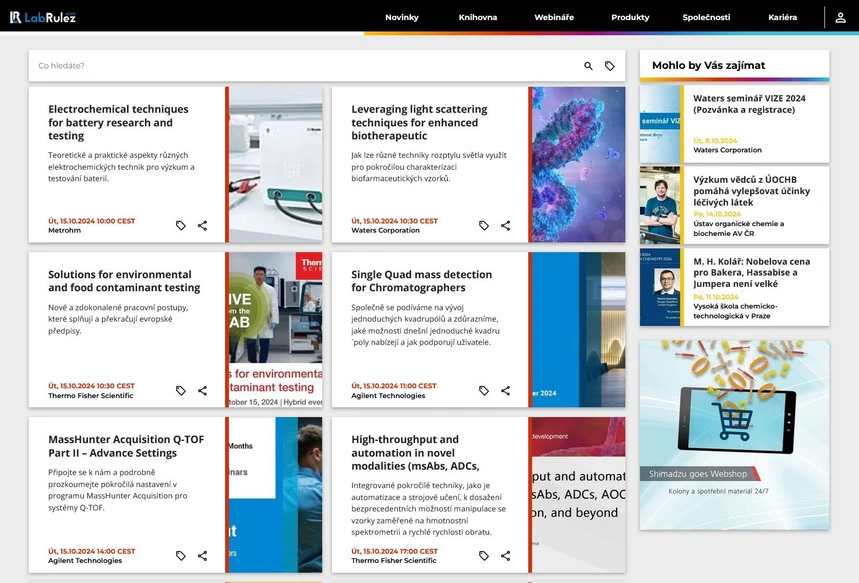Click 'Ústav organické chemie a biochemie AV ČR'
Viewport: 859px width, 583px height.
coord(738,228)
